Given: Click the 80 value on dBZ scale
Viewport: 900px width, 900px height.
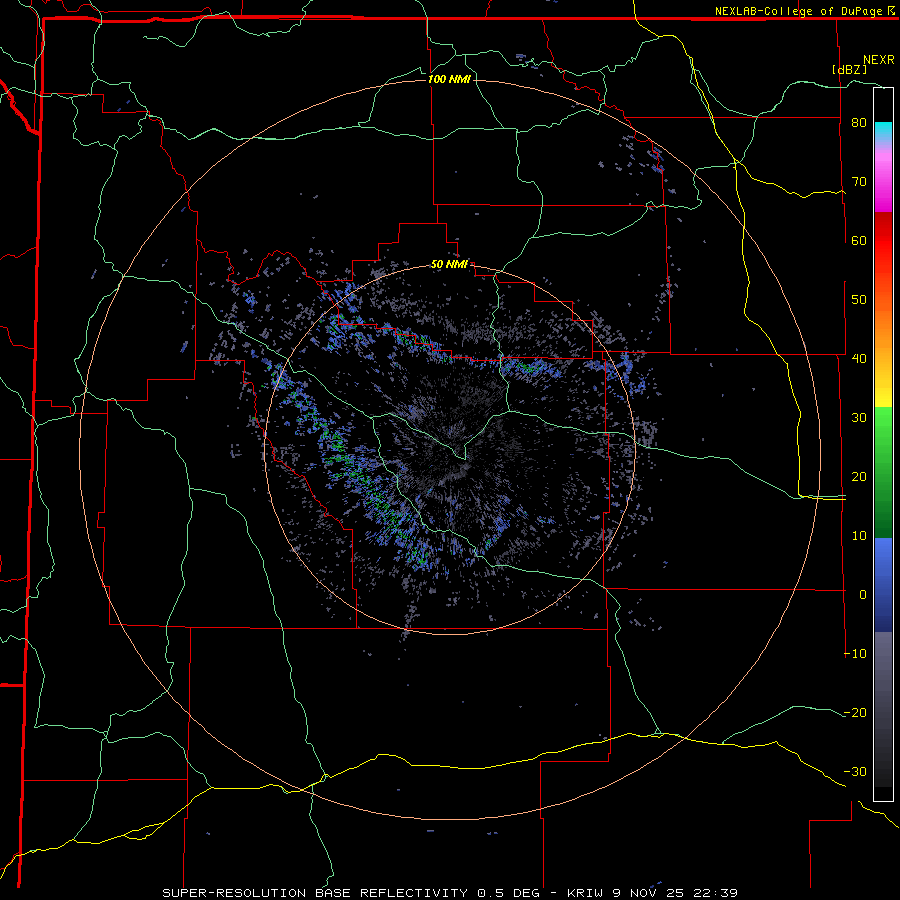Looking at the screenshot, I should click(x=859, y=123).
